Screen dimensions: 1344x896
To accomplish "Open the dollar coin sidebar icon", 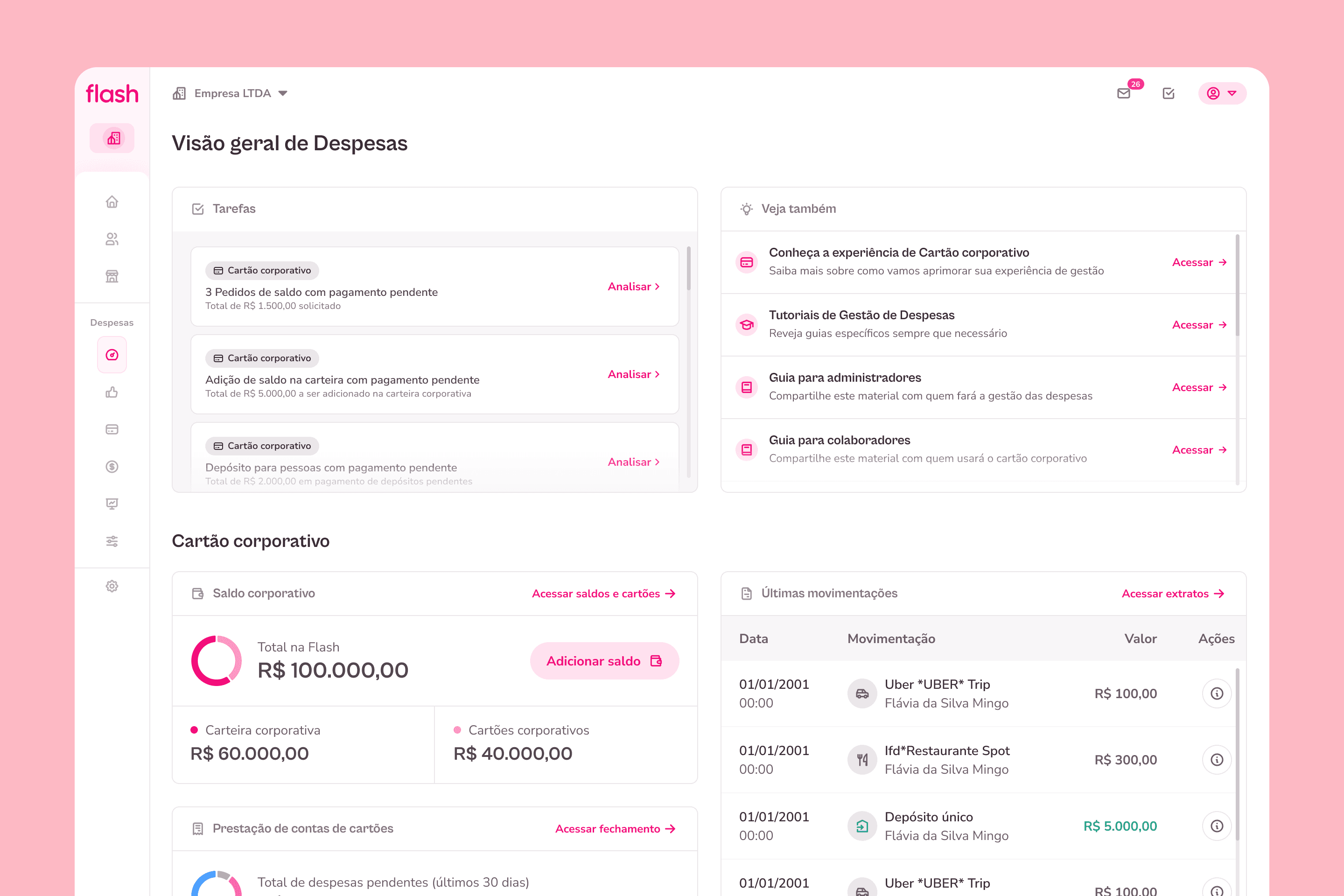I will [x=112, y=467].
